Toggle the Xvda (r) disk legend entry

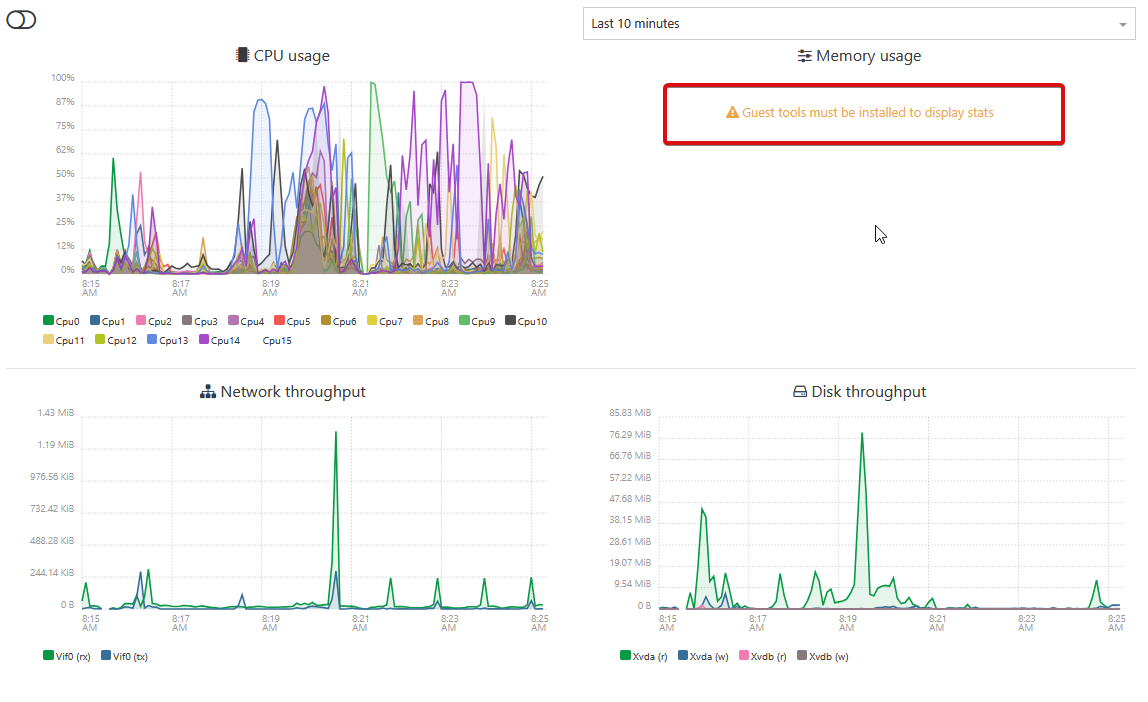point(643,656)
